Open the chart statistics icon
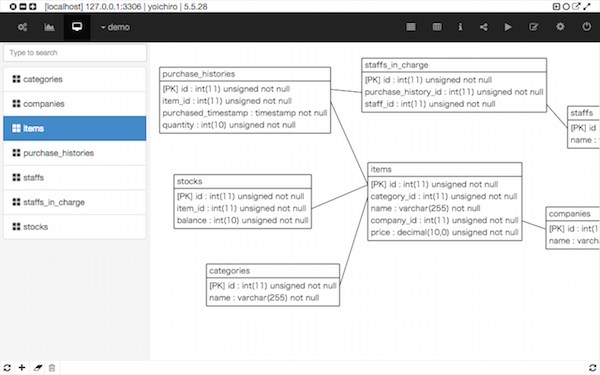 (49, 27)
